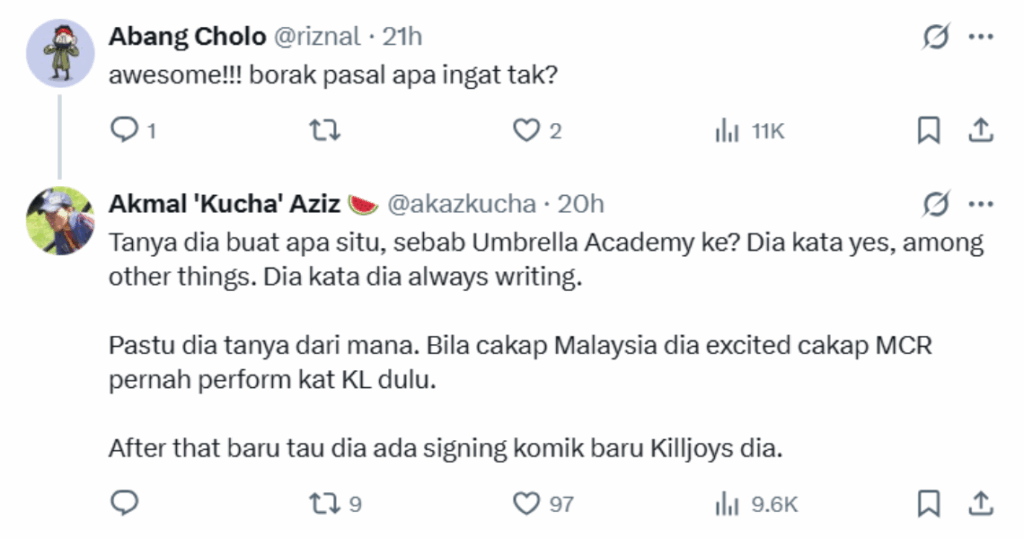This screenshot has width=1024, height=539.
Task: Open the Abang Cholo display name
Action: tap(187, 37)
